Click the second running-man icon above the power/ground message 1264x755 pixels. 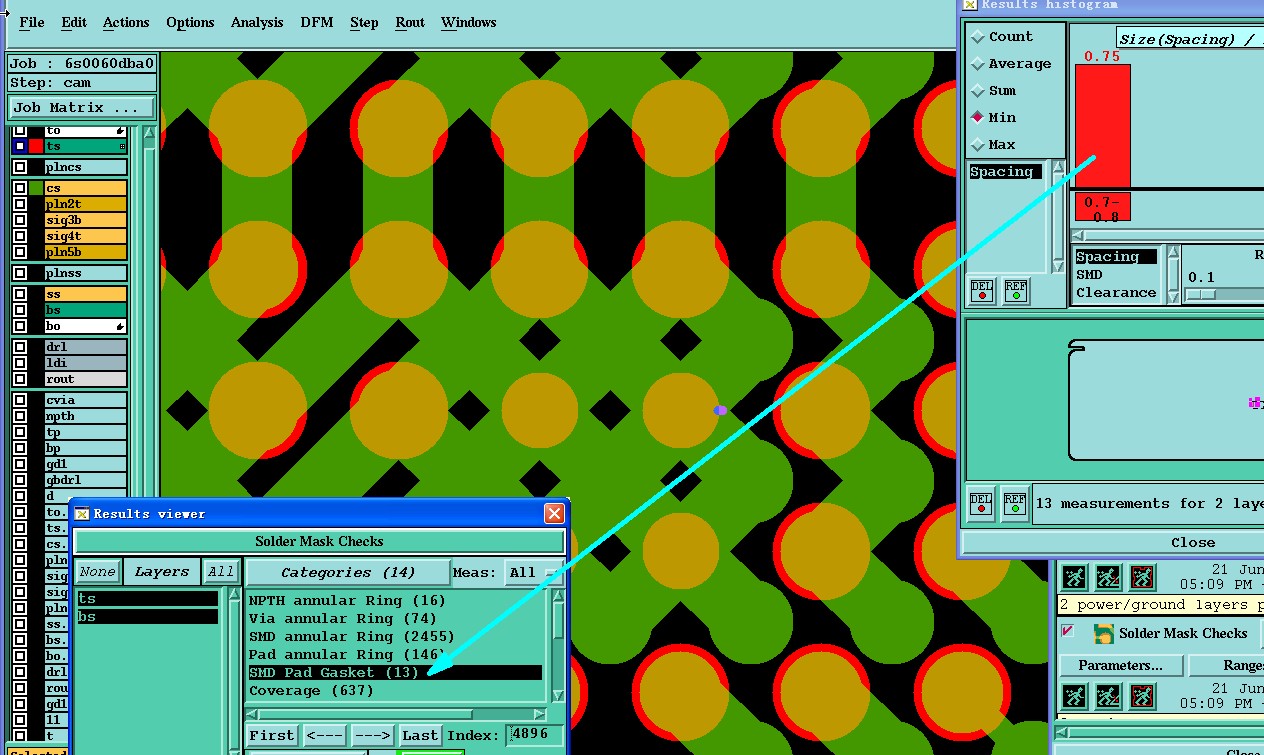click(x=1108, y=578)
